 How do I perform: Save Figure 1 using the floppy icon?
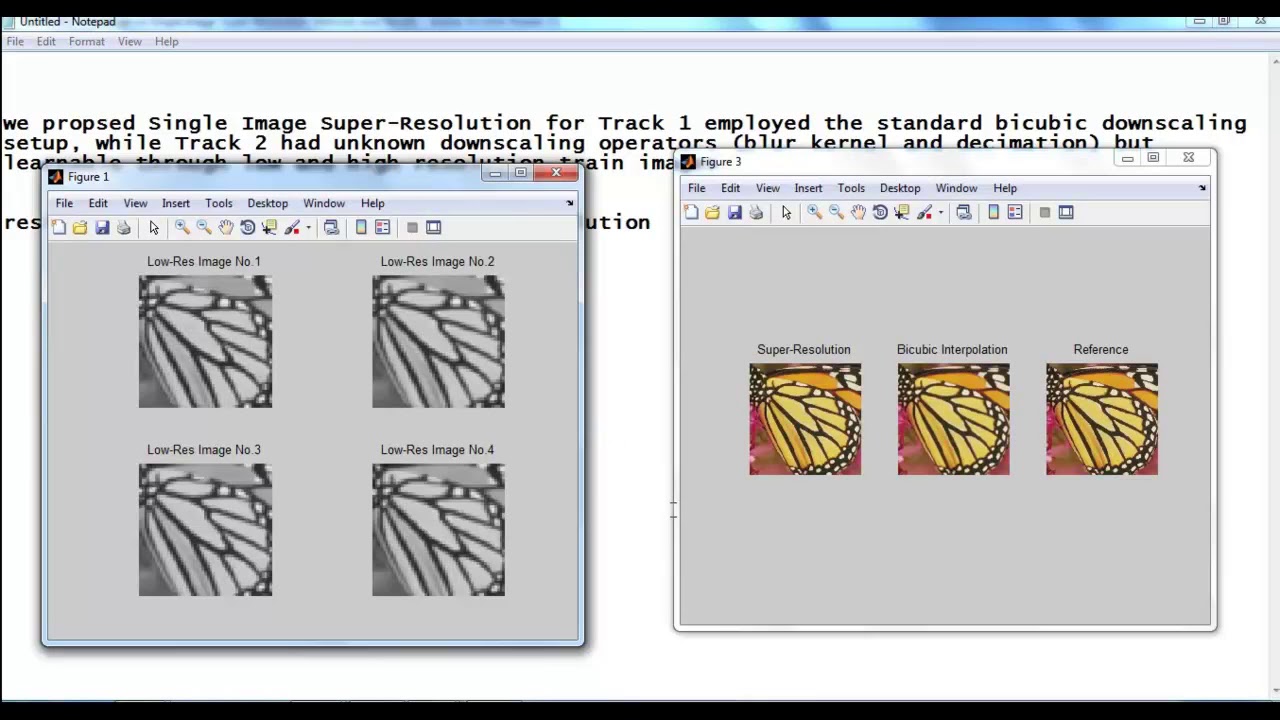[102, 228]
